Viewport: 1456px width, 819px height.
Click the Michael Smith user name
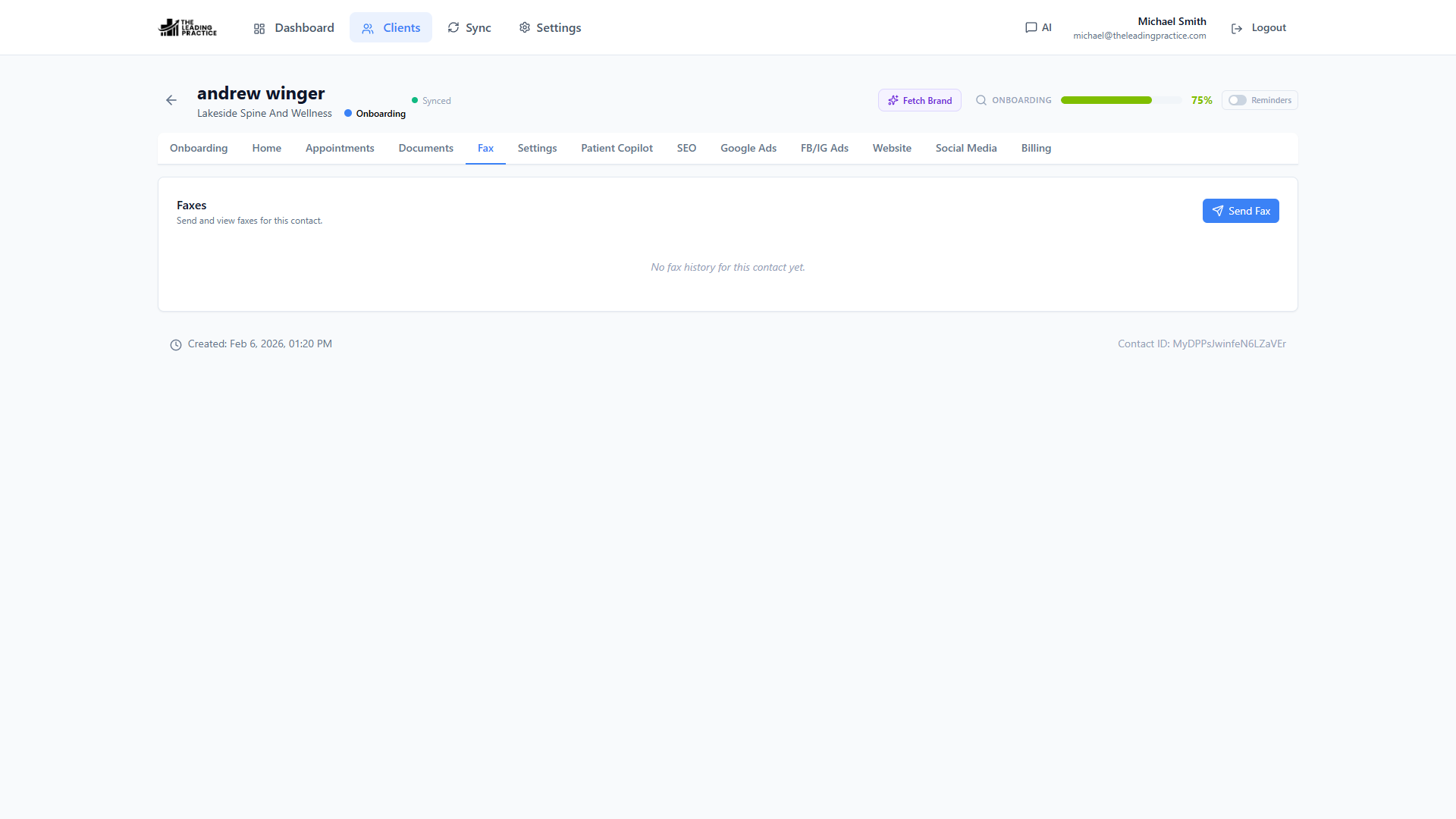tap(1172, 21)
